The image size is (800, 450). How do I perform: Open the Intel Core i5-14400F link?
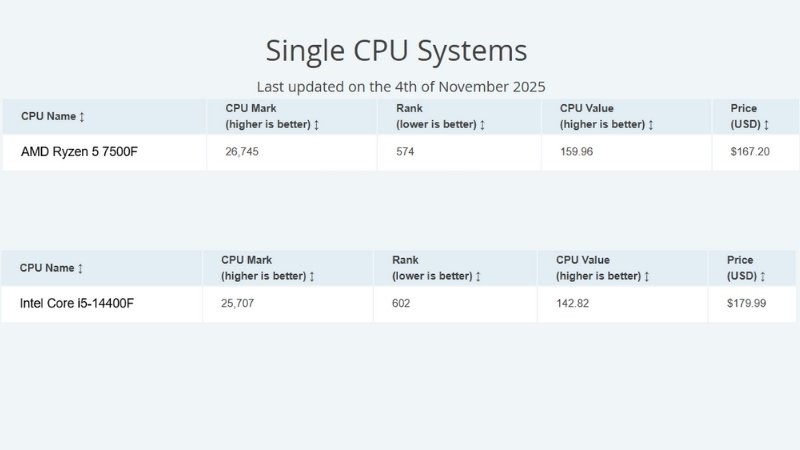click(77, 303)
